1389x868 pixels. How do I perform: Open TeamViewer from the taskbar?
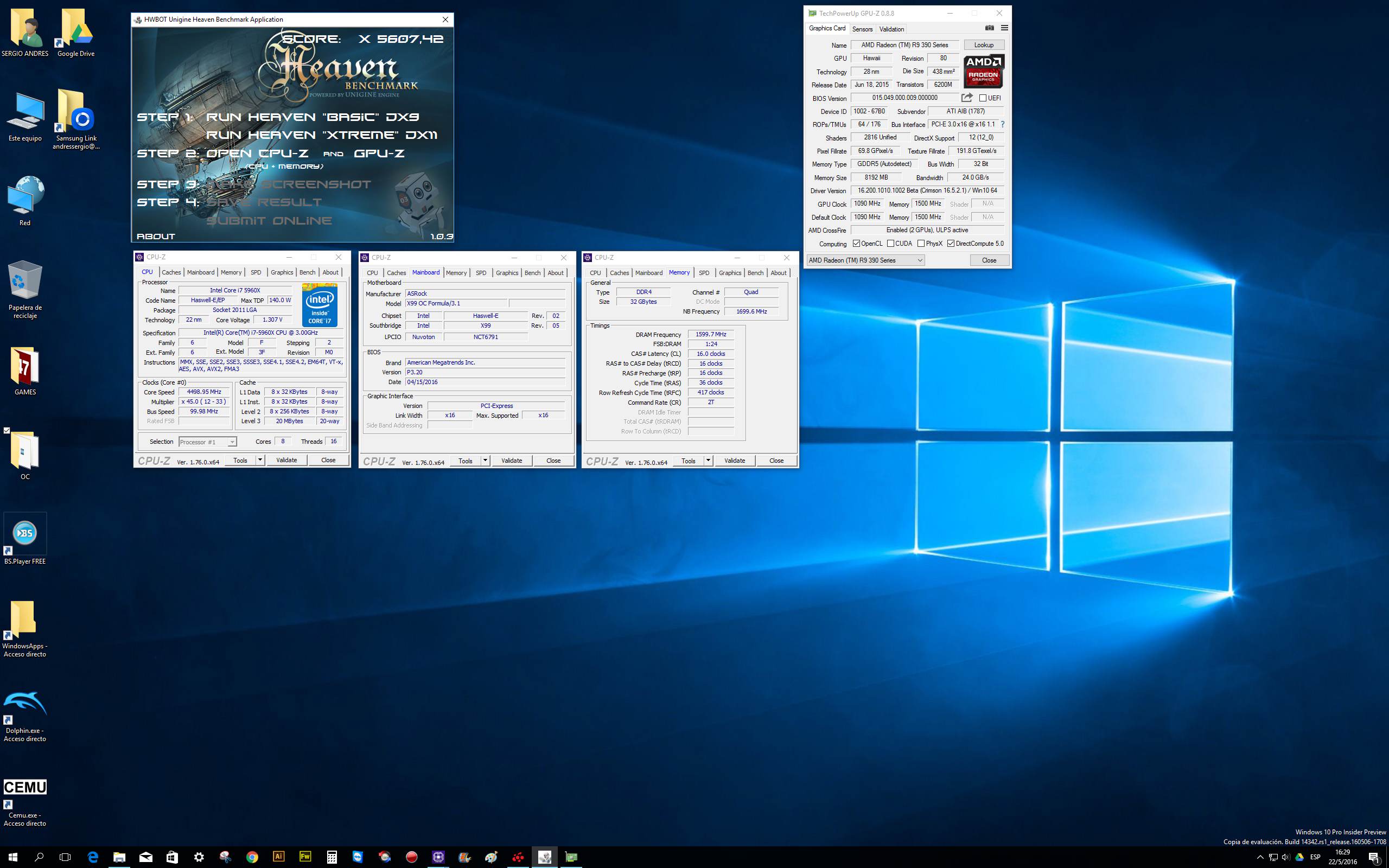pos(358,857)
